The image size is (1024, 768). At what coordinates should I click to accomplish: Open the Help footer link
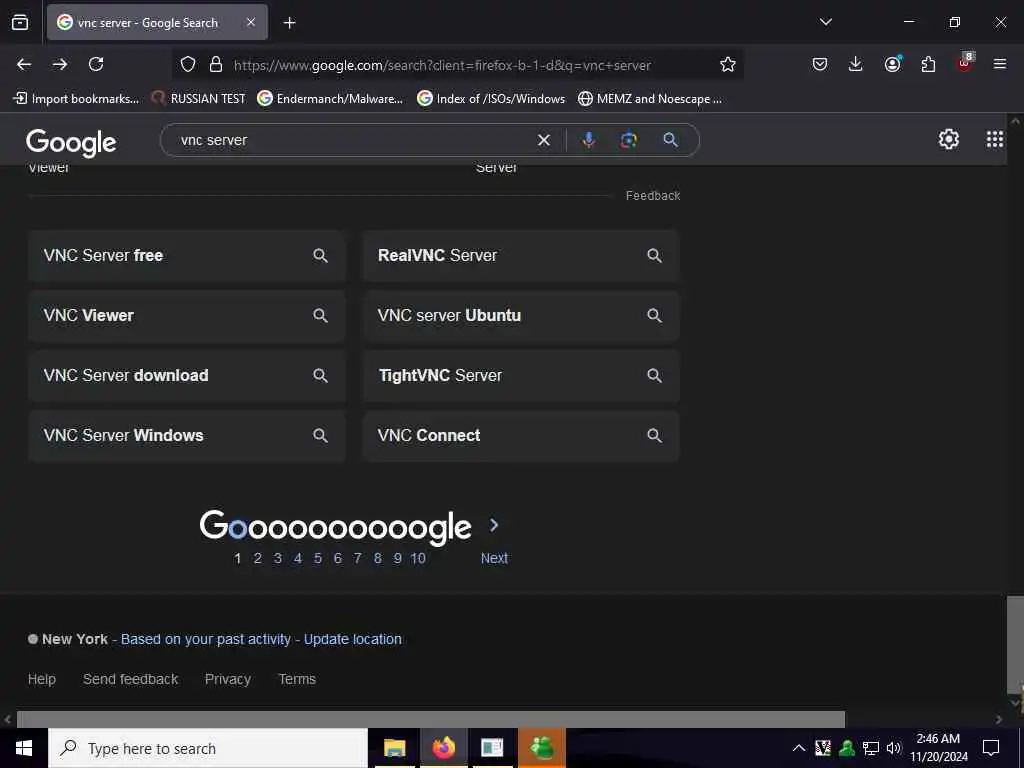pyautogui.click(x=42, y=679)
